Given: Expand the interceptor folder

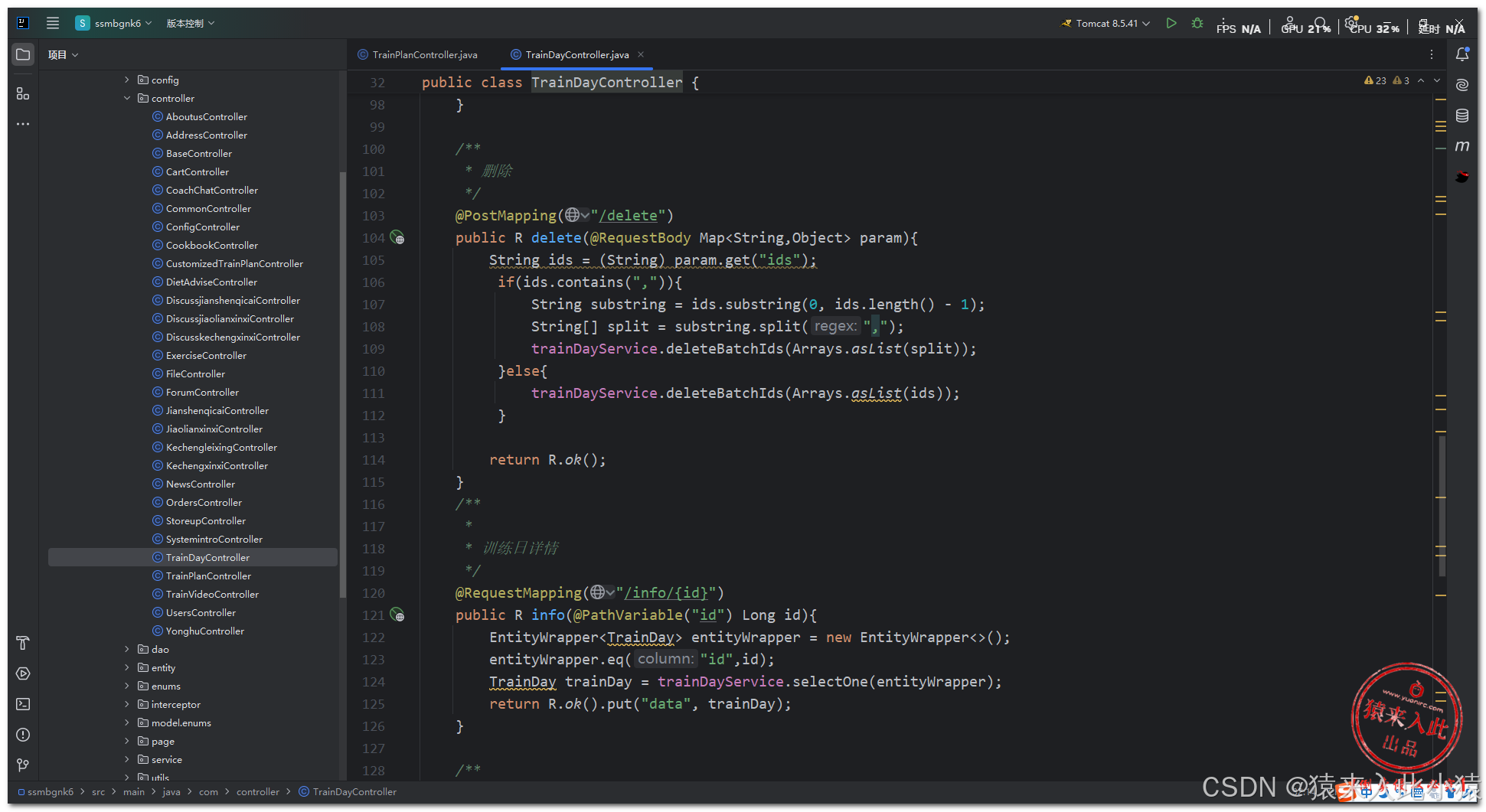Looking at the screenshot, I should (x=127, y=704).
